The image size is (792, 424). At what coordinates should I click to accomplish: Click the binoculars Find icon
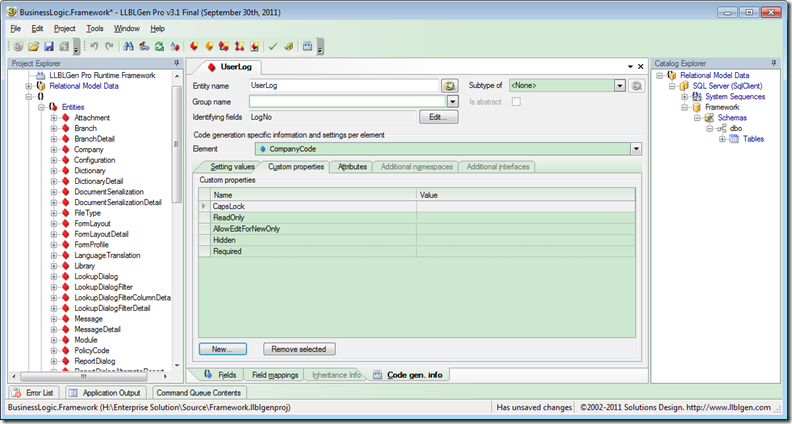(129, 46)
